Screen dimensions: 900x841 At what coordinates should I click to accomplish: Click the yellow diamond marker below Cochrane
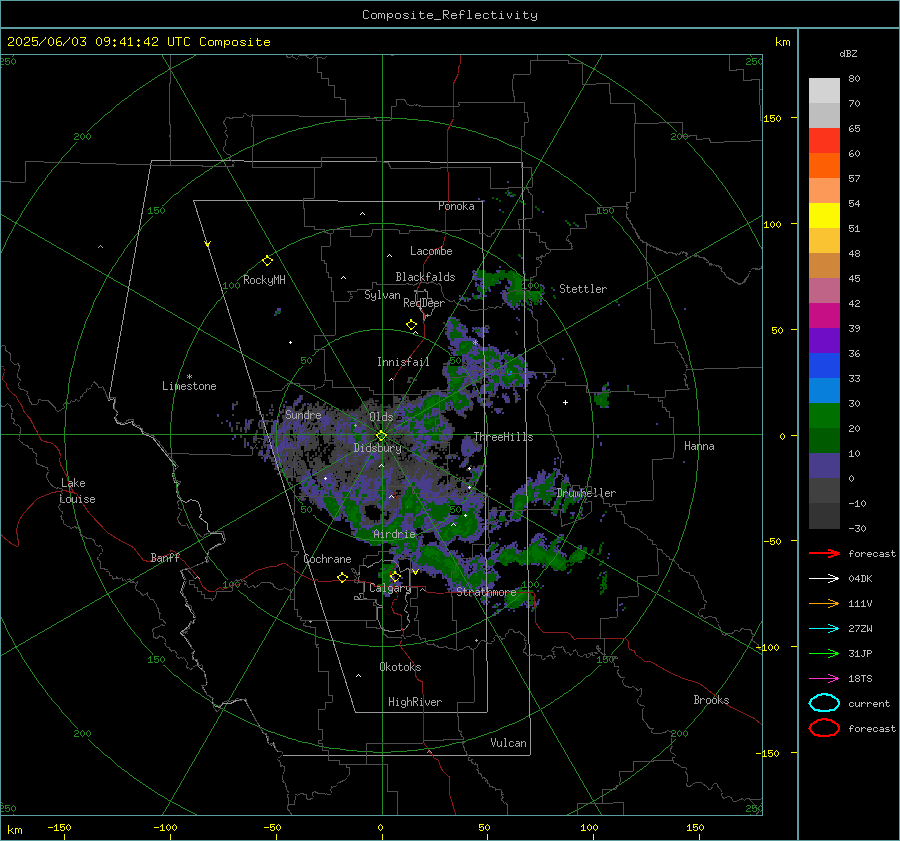pyautogui.click(x=343, y=577)
